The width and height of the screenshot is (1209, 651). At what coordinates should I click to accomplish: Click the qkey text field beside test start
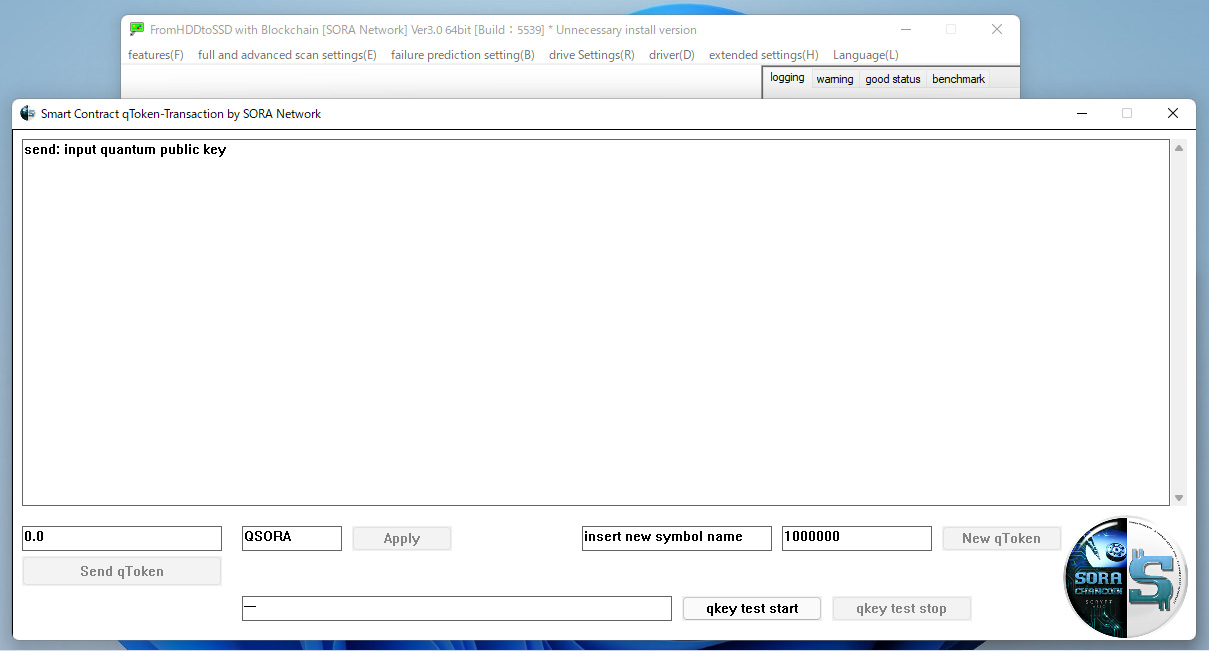point(457,608)
